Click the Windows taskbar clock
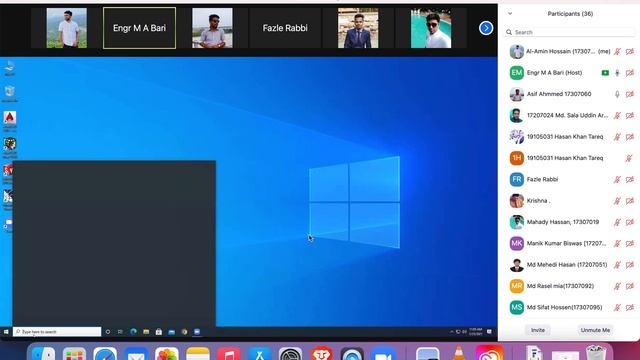 (x=476, y=332)
